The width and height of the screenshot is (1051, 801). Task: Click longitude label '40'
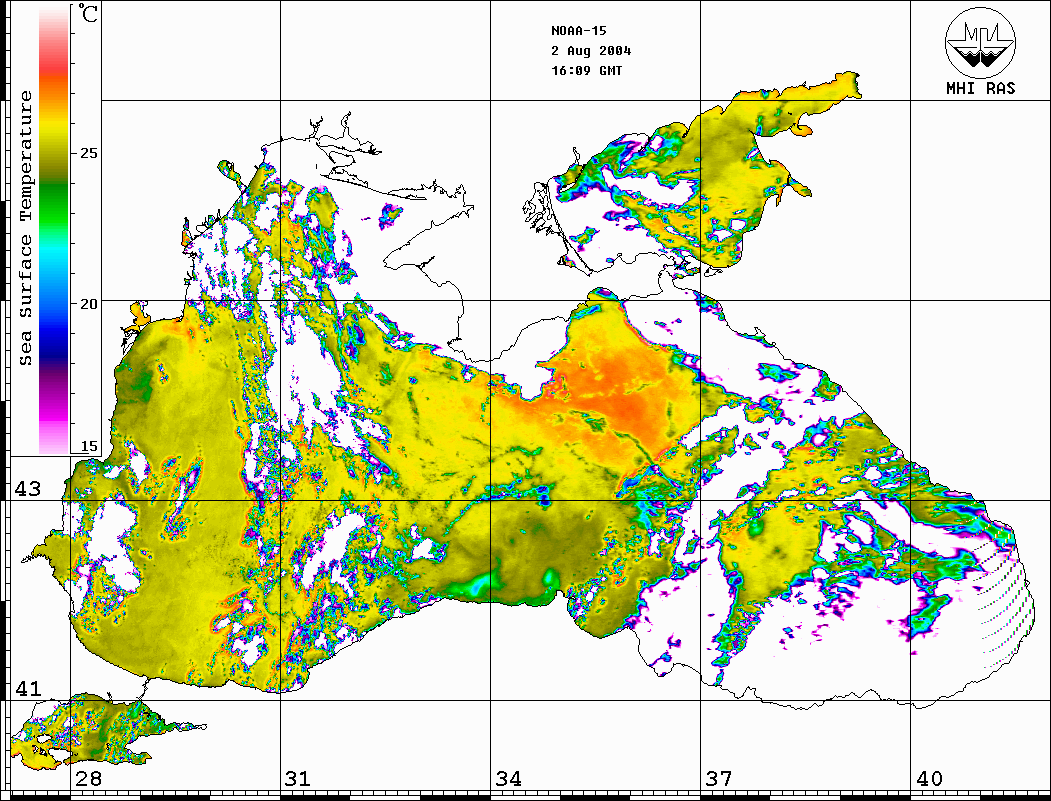coord(929,778)
